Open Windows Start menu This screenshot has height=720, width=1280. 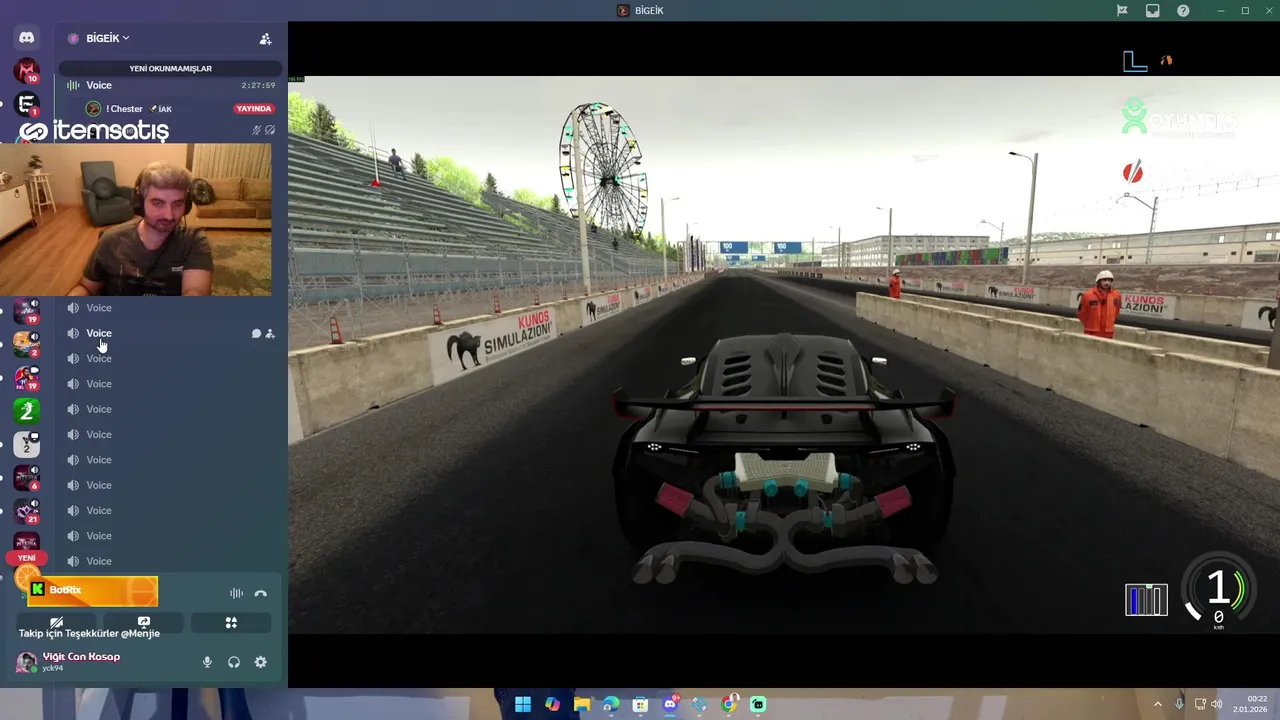523,704
